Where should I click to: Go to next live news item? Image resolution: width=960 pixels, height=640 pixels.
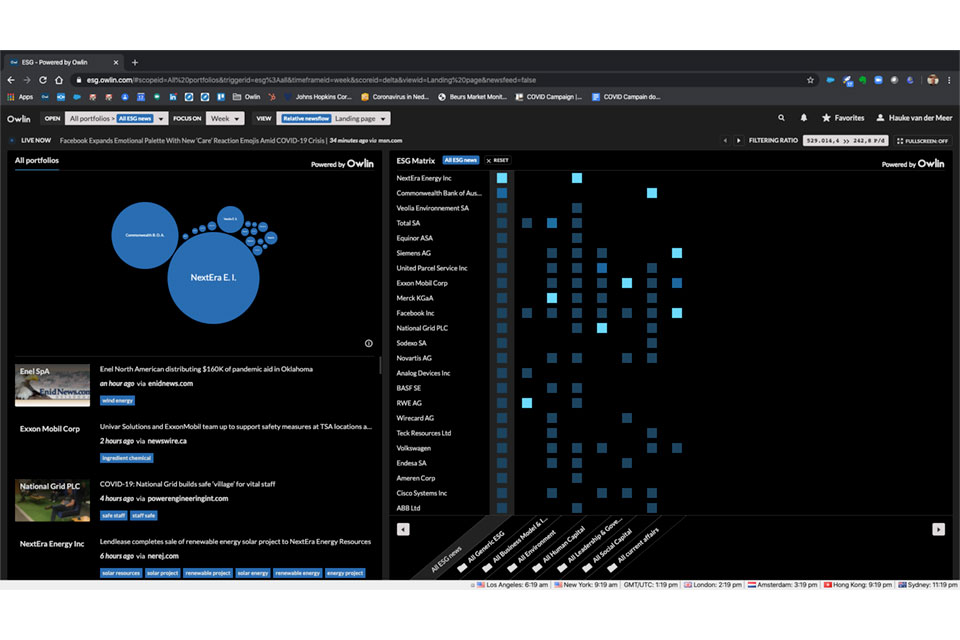pos(741,140)
